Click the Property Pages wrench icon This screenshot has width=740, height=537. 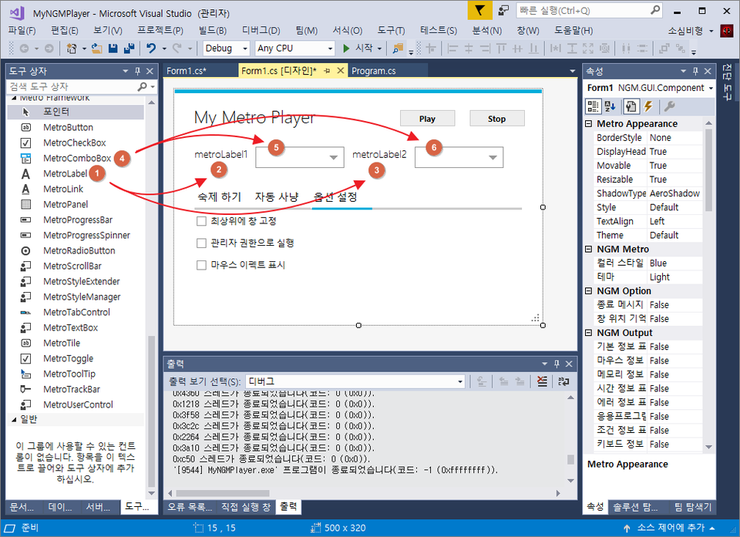(x=669, y=107)
